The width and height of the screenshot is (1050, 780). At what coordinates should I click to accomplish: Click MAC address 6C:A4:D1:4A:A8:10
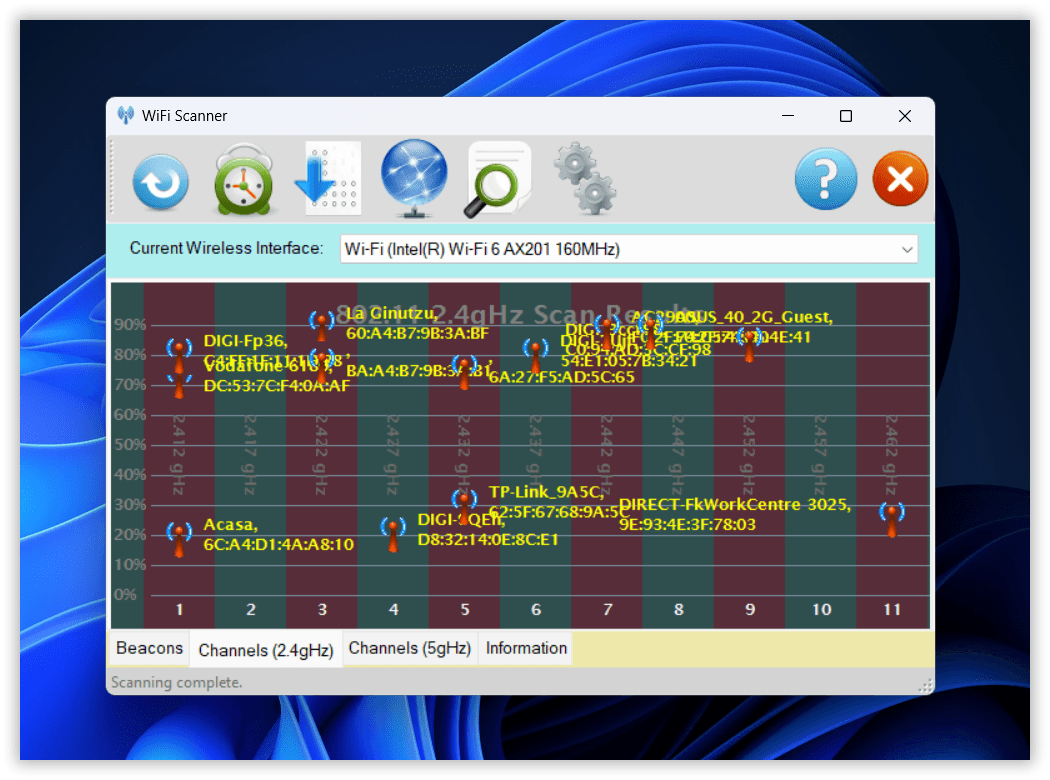[x=279, y=544]
